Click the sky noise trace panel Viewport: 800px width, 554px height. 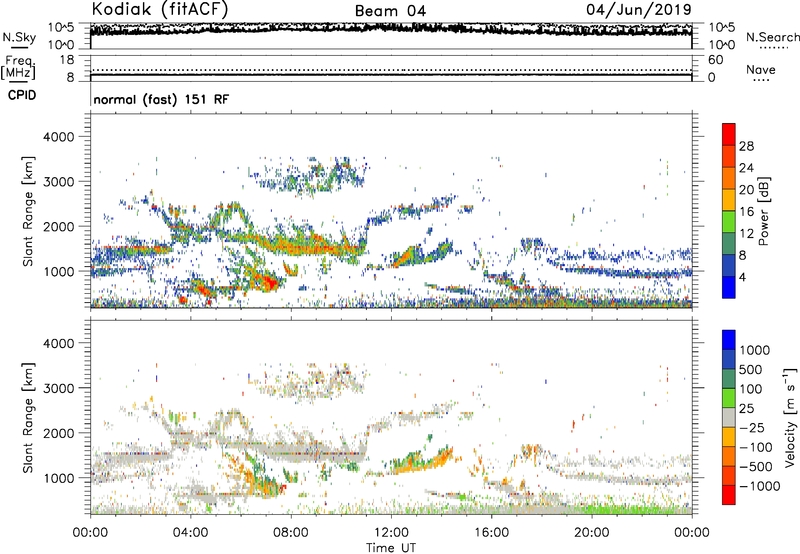391,36
